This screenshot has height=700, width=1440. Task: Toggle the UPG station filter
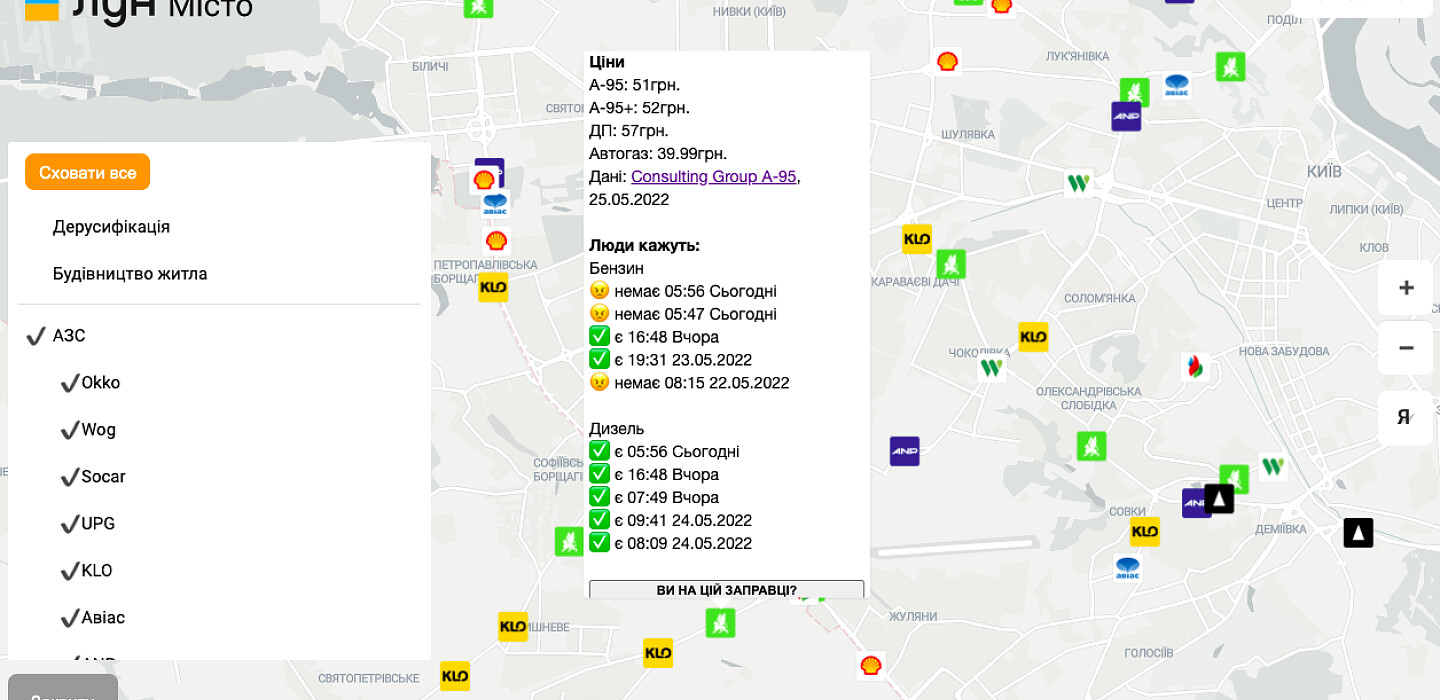pos(69,524)
